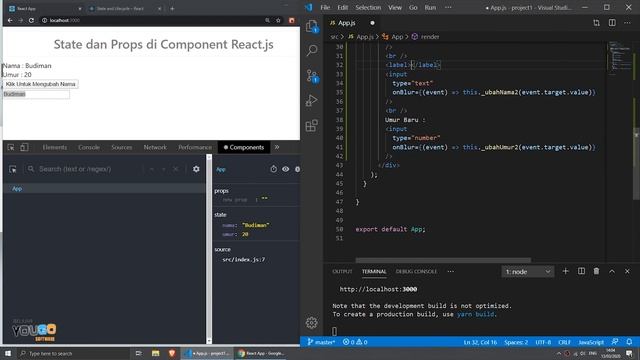This screenshot has width=640, height=360.
Task: Show more DevTools tabs chevron
Action: click(x=277, y=147)
